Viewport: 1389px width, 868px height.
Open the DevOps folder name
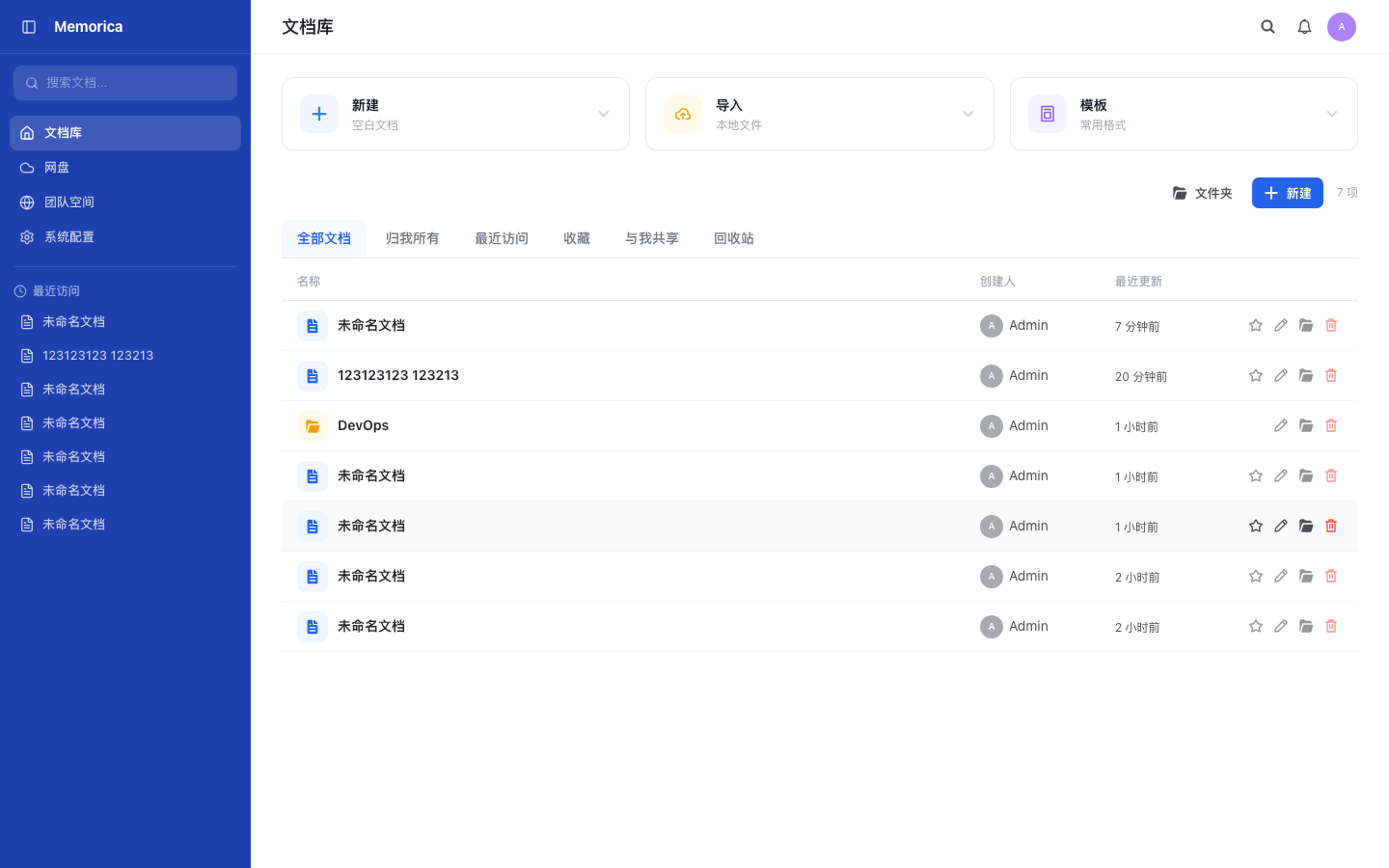tap(363, 425)
